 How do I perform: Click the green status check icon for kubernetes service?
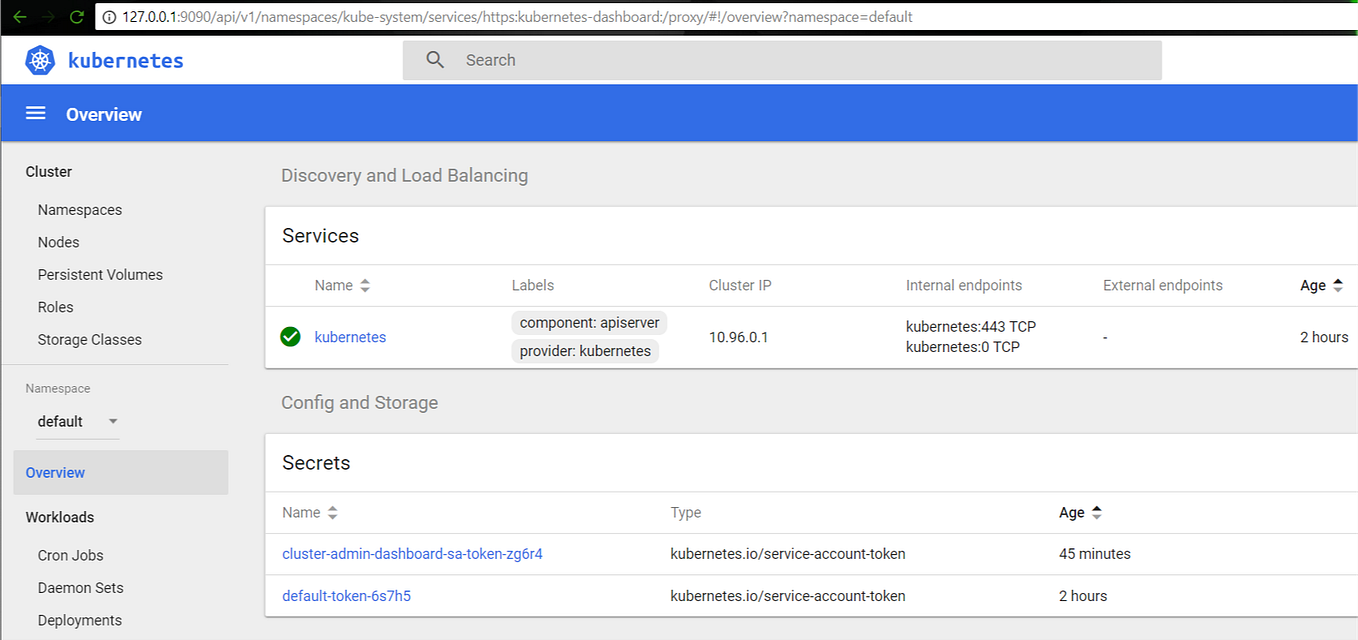click(290, 337)
